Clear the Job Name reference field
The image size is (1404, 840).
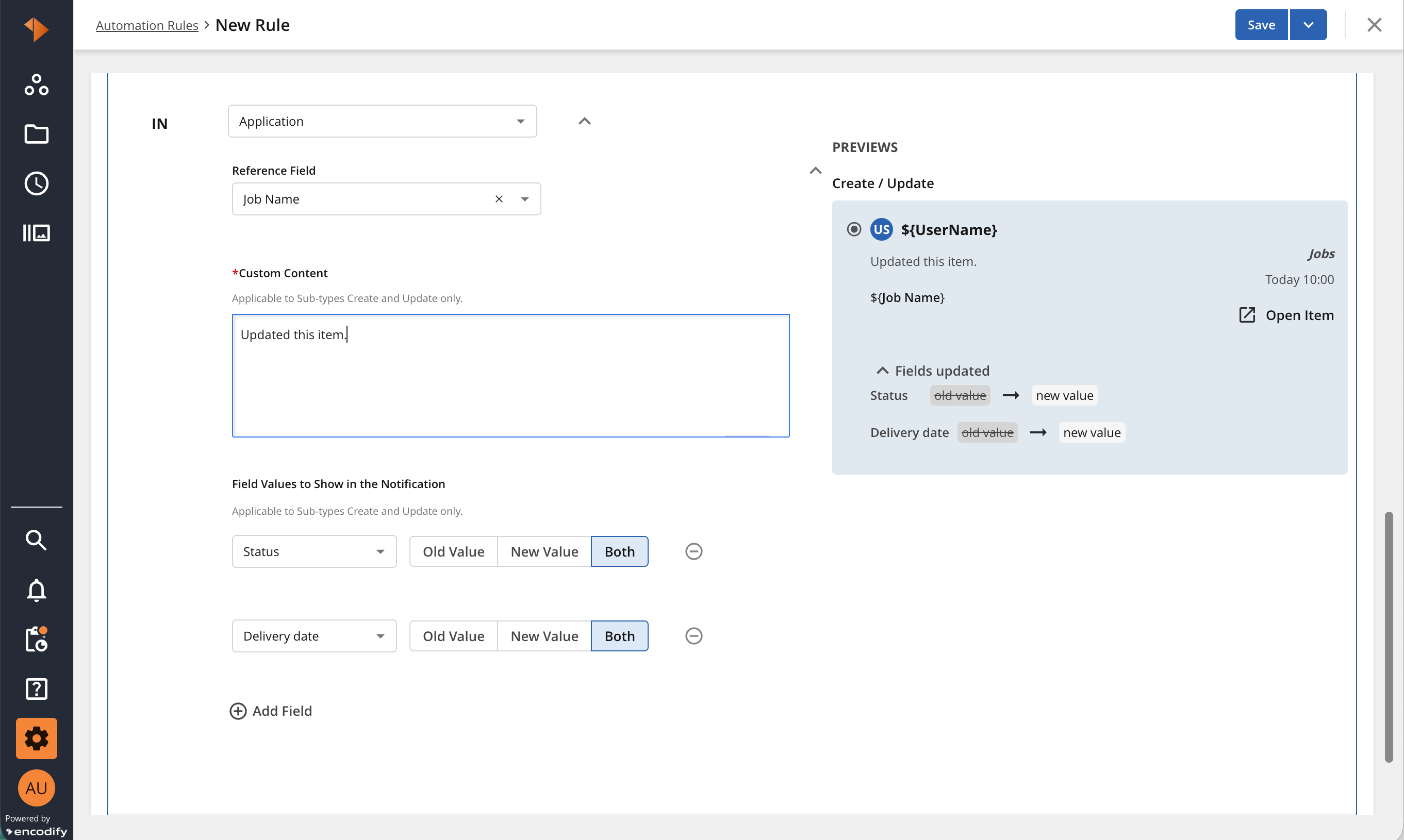499,199
